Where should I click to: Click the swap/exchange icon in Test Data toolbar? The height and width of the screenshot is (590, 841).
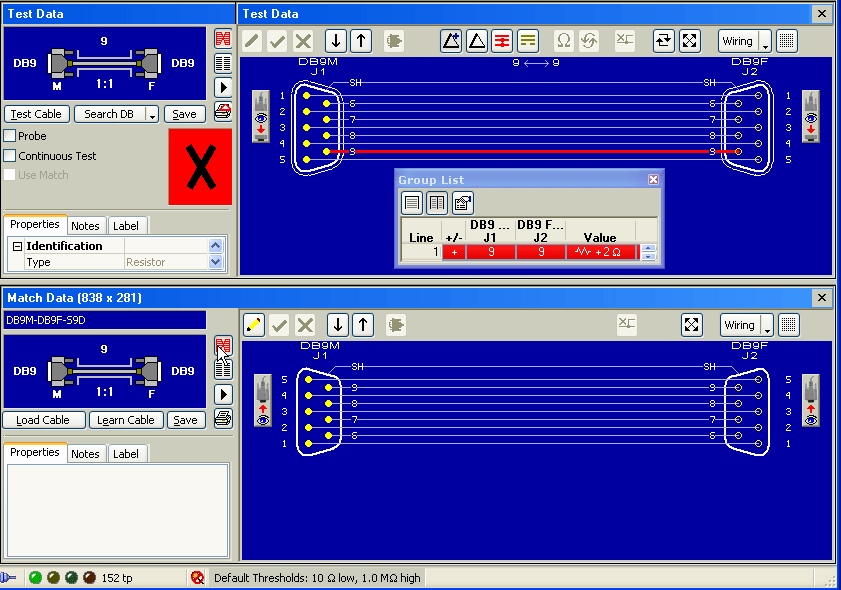click(x=662, y=41)
